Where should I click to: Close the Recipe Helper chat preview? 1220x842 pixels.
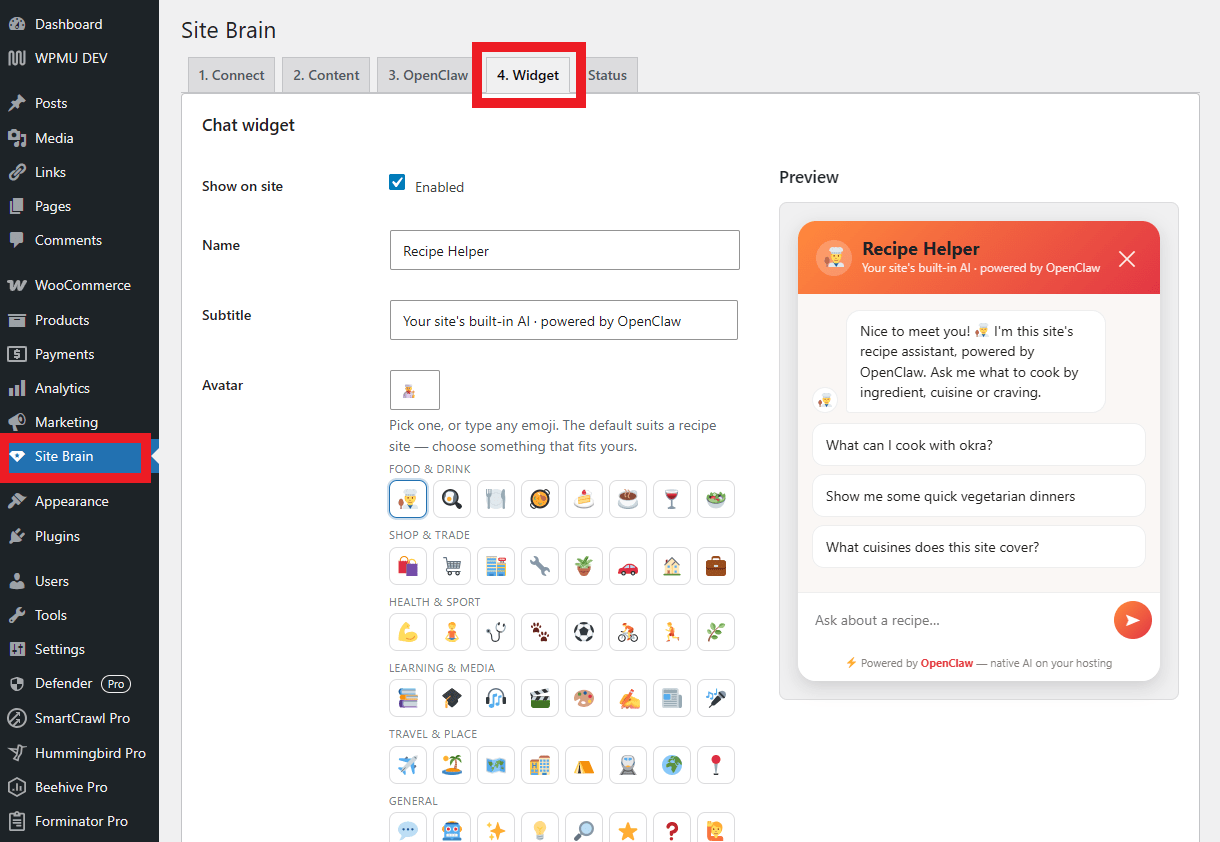[x=1127, y=259]
